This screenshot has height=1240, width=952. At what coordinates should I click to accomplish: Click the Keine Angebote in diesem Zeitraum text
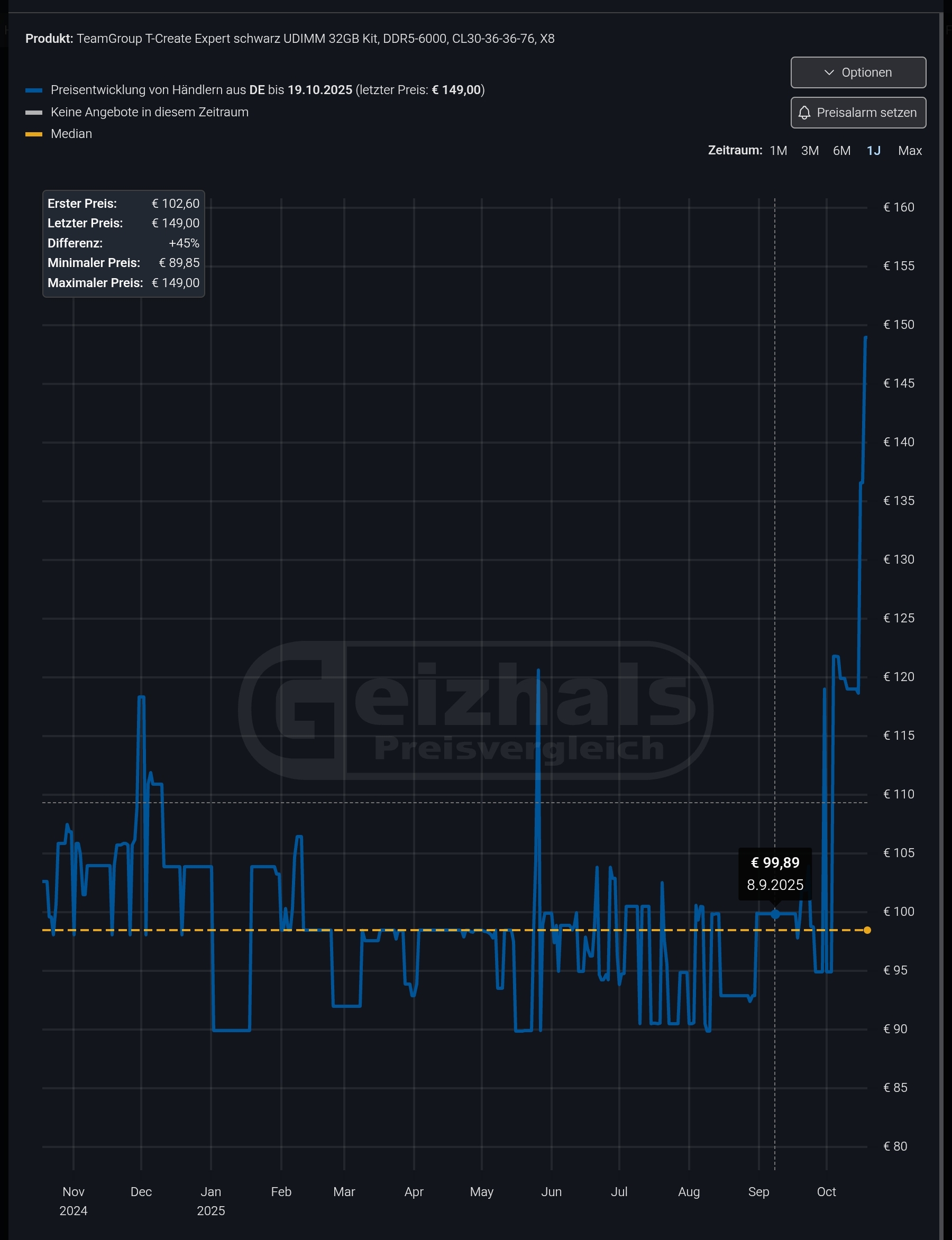point(150,112)
